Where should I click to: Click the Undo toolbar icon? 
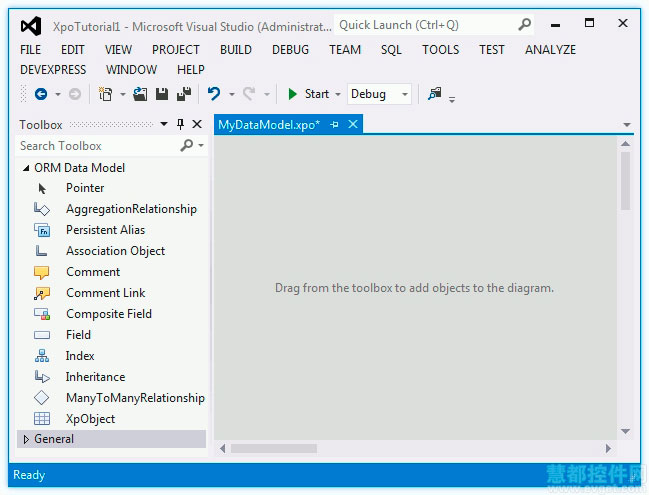(x=214, y=94)
